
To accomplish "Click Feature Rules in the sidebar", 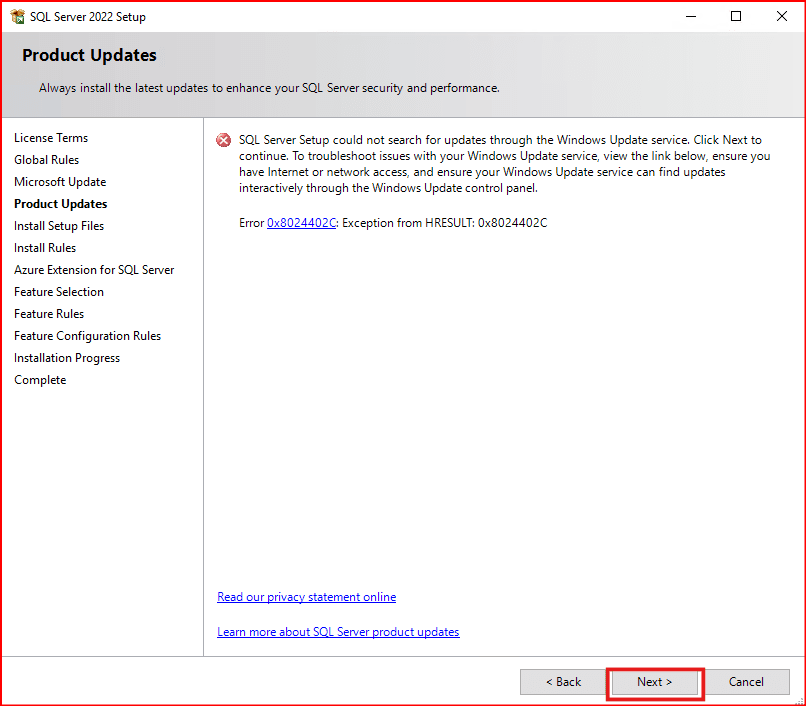I will click(x=49, y=314).
